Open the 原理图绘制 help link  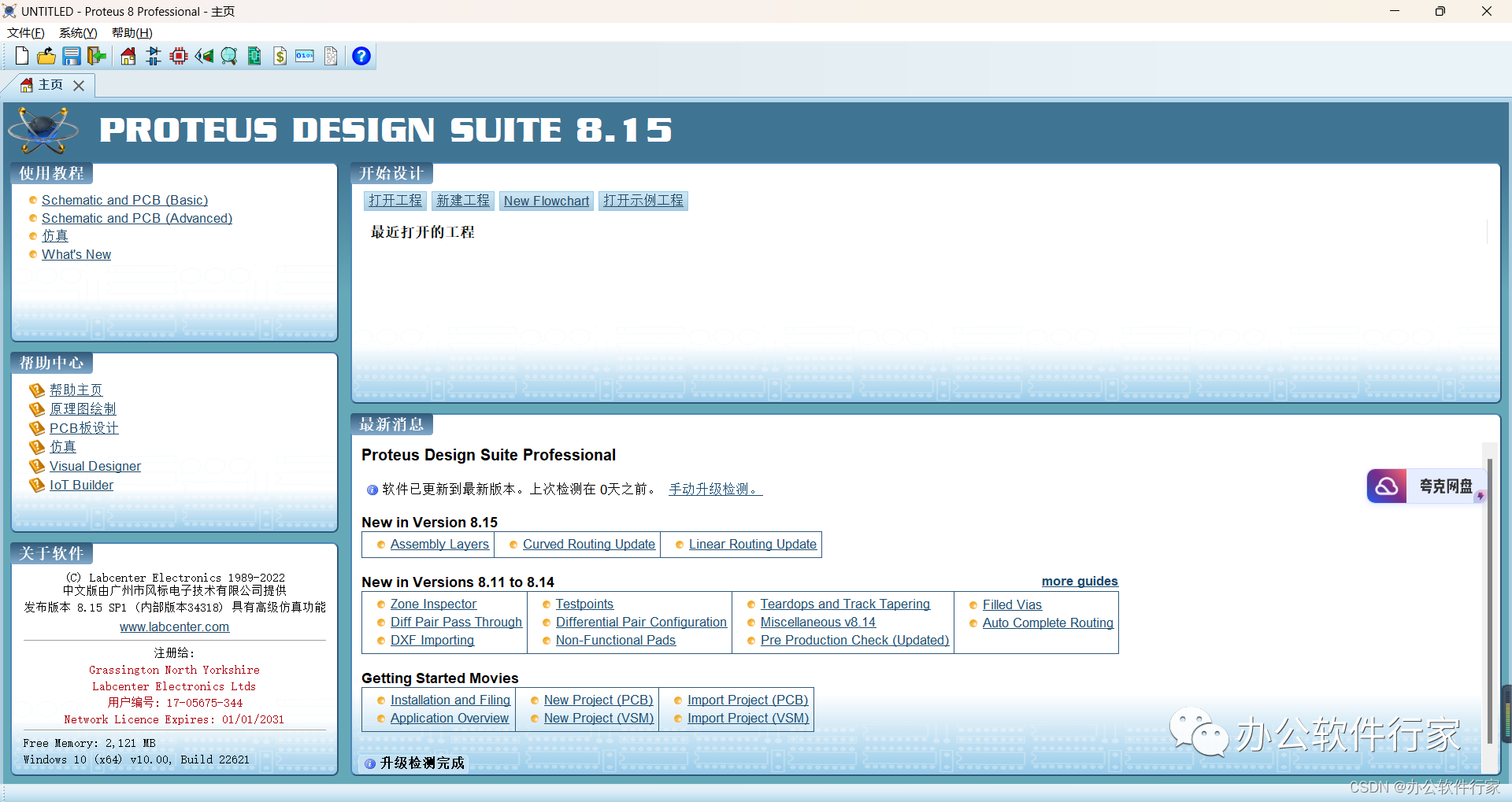point(83,409)
